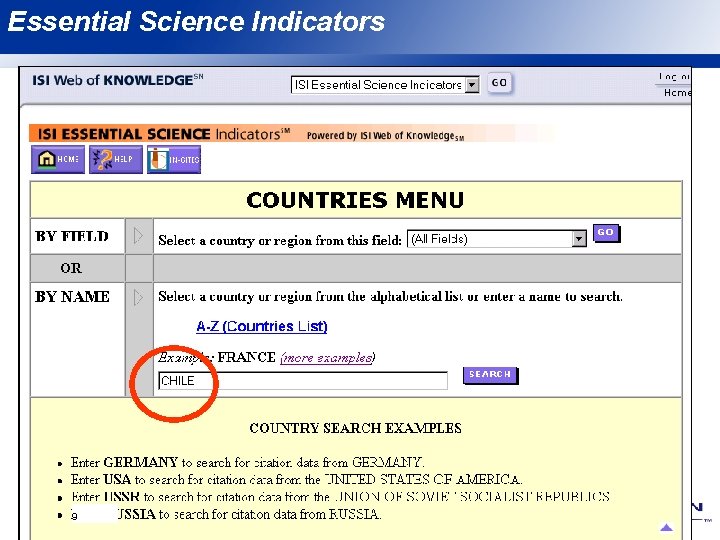Click the BY NAME arrow icon
This screenshot has width=720, height=540.
pos(138,297)
